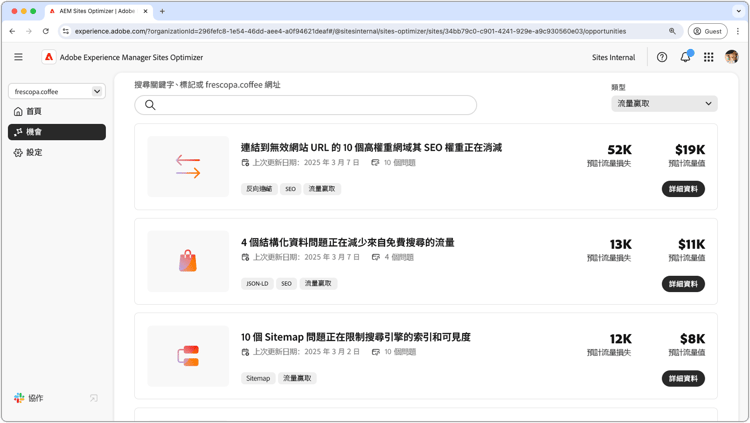750x423 pixels.
Task: Click 詳細資料 for the Sitemap opportunity
Action: click(683, 378)
